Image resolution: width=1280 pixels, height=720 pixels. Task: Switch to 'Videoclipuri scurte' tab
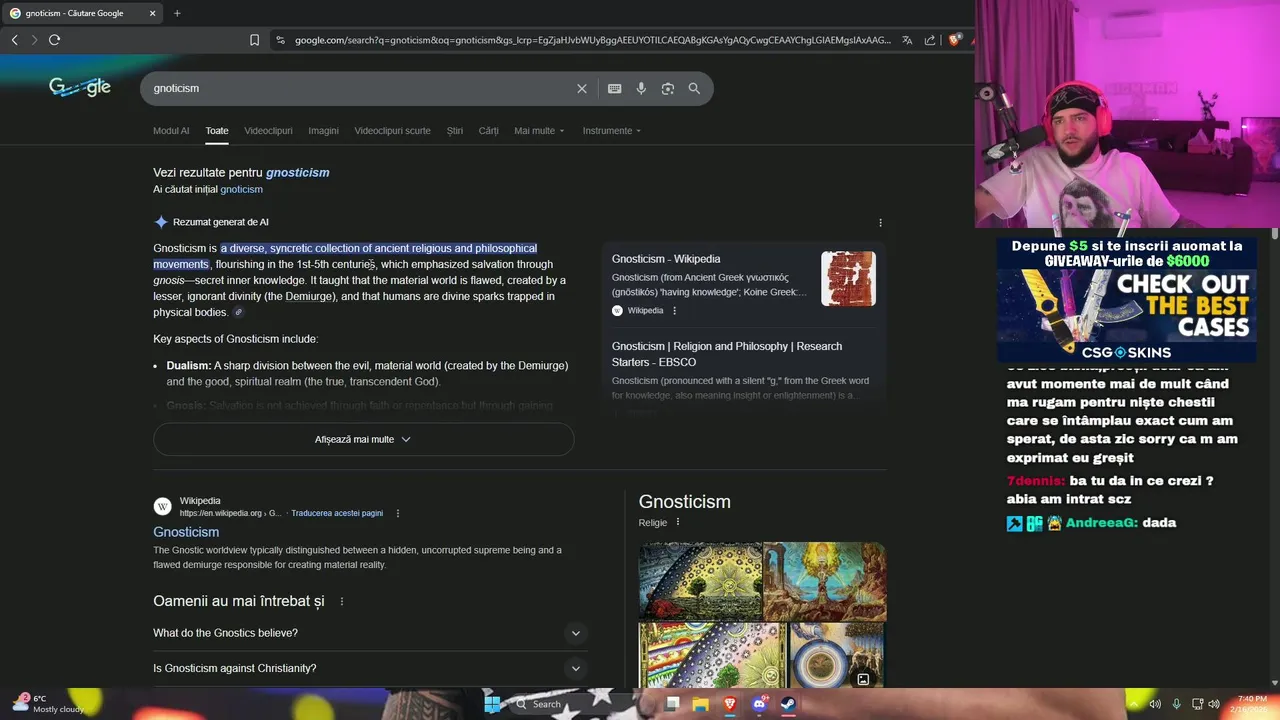pyautogui.click(x=392, y=131)
